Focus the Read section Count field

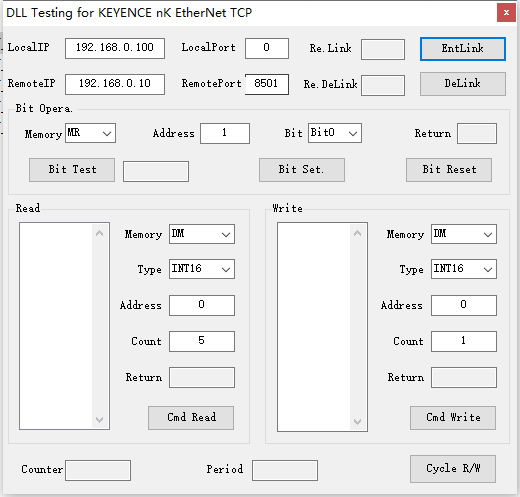coord(202,341)
